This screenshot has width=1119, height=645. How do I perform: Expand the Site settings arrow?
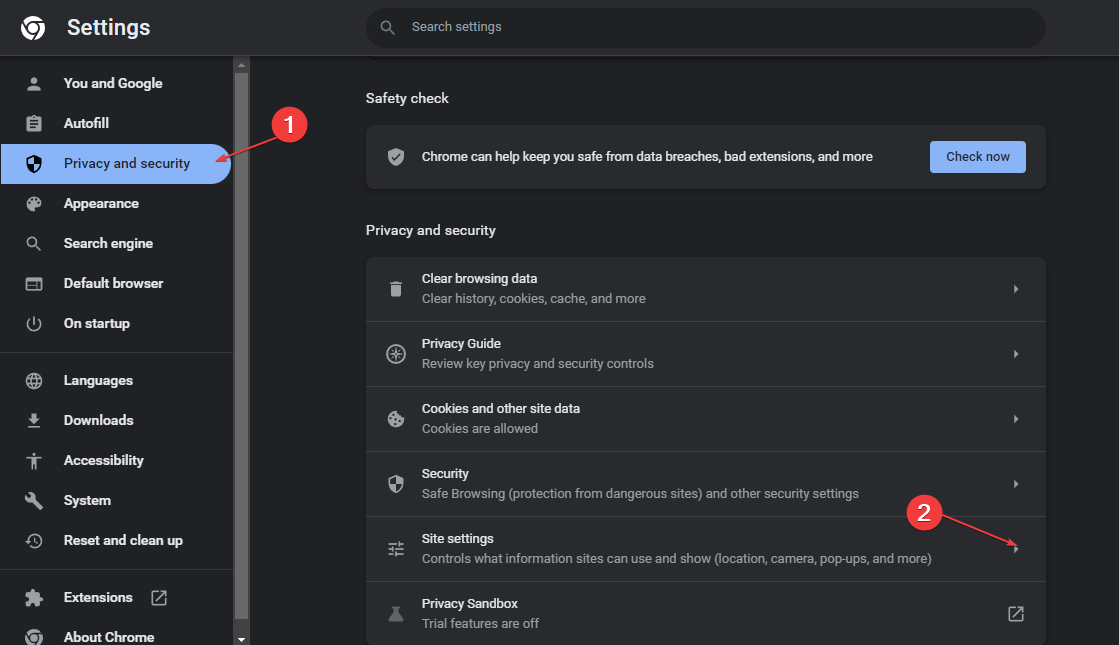pos(1016,549)
